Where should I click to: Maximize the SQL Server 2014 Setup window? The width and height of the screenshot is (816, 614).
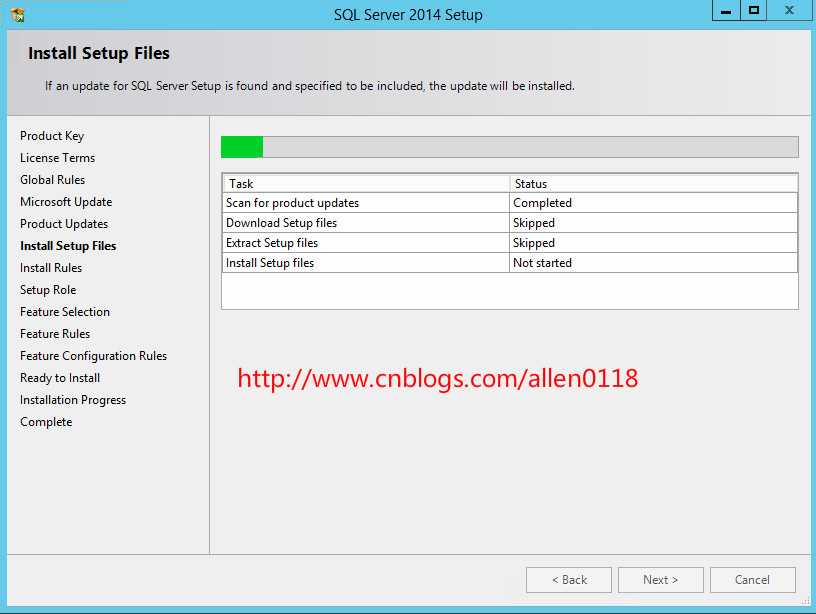[x=754, y=11]
